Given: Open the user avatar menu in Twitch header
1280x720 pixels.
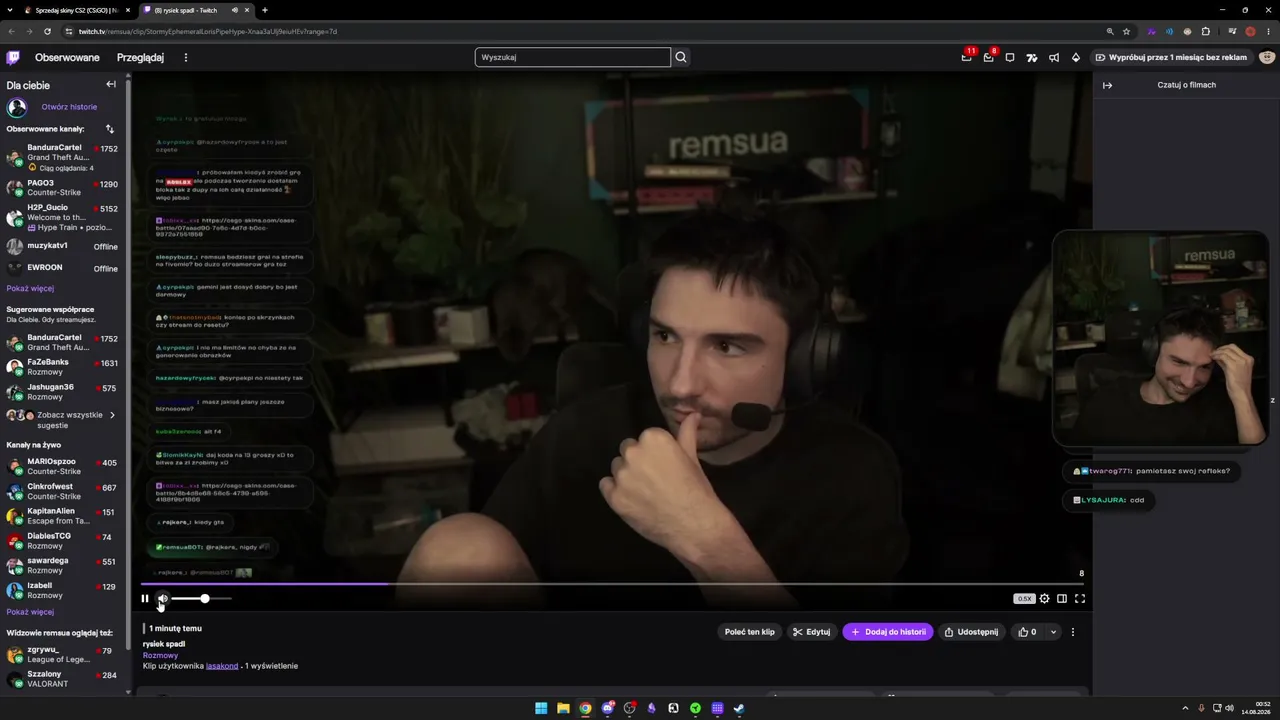Looking at the screenshot, I should coord(1266,57).
